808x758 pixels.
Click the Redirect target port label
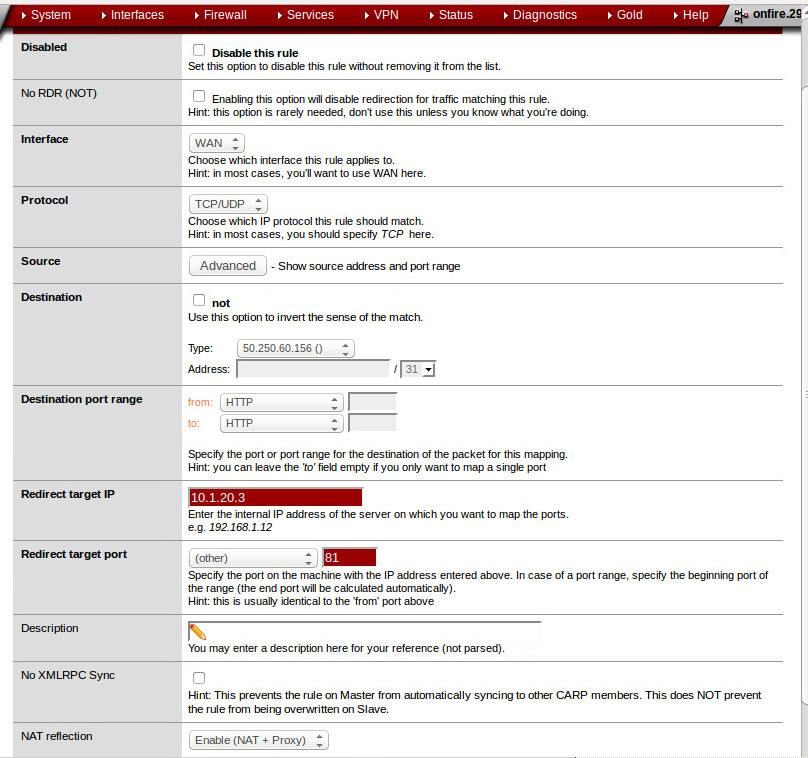pos(74,554)
